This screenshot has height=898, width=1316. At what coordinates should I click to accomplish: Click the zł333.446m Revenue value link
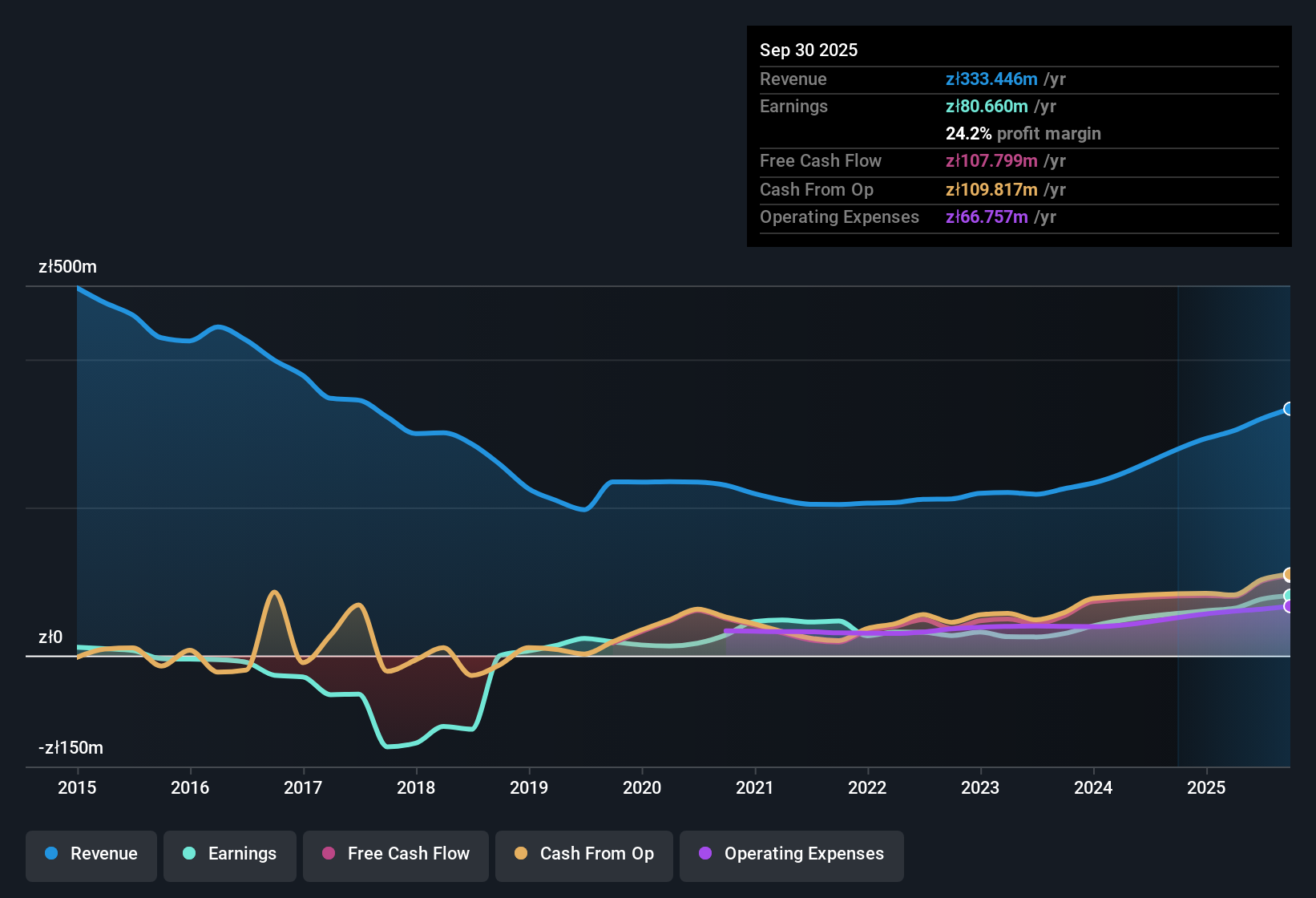(x=991, y=79)
